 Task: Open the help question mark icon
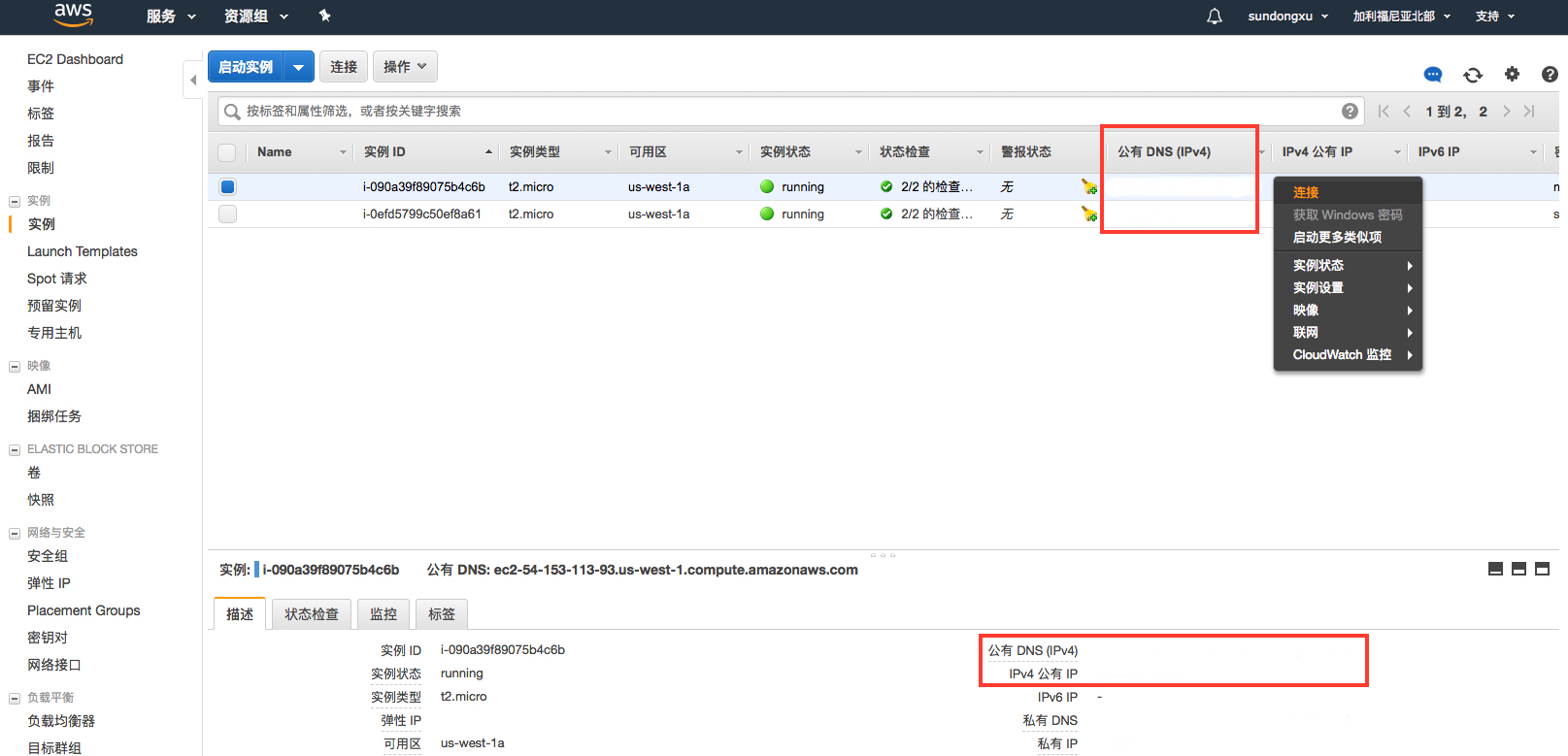1550,74
